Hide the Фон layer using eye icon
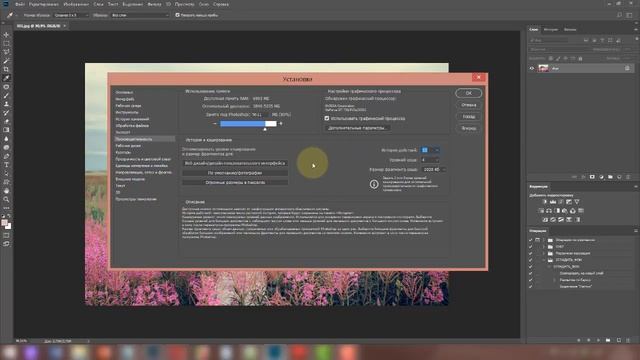The height and width of the screenshot is (360, 640). click(x=531, y=69)
